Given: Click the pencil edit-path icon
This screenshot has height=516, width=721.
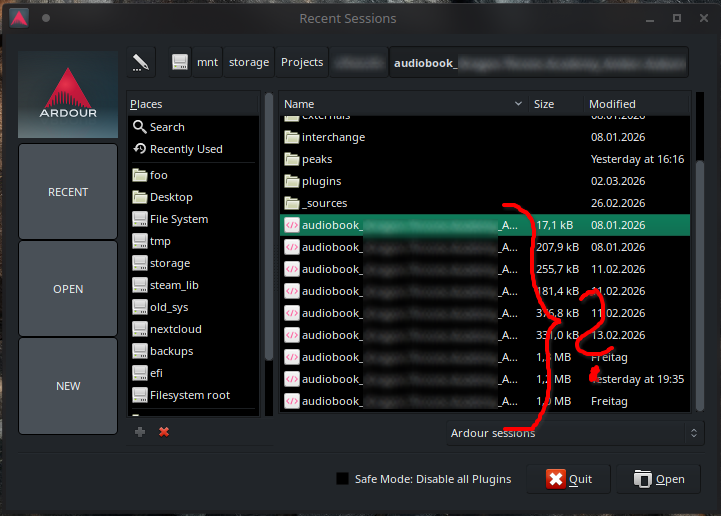Looking at the screenshot, I should point(141,62).
